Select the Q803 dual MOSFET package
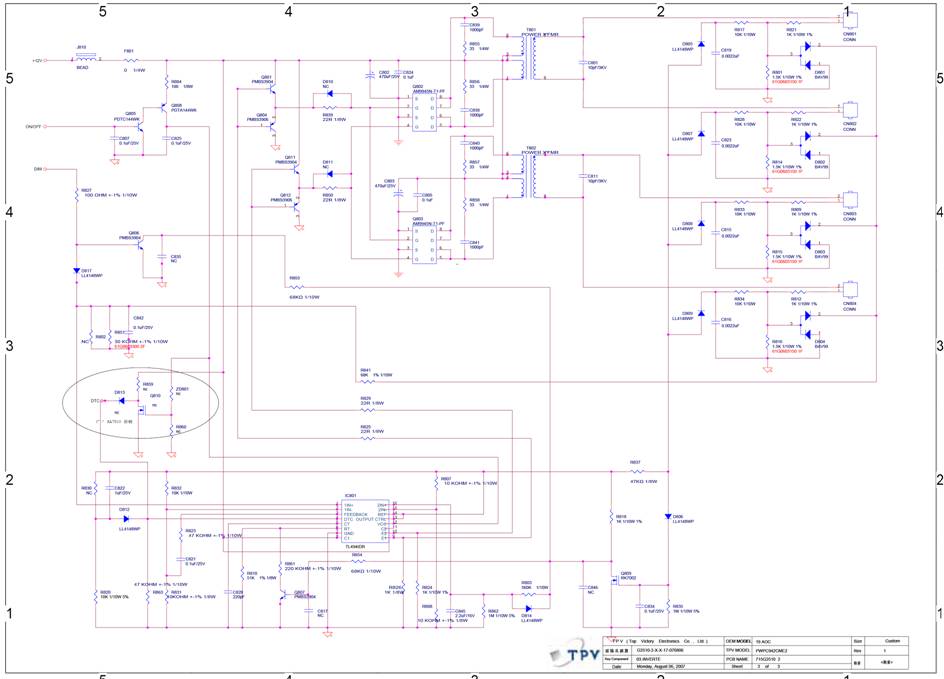 tap(424, 244)
